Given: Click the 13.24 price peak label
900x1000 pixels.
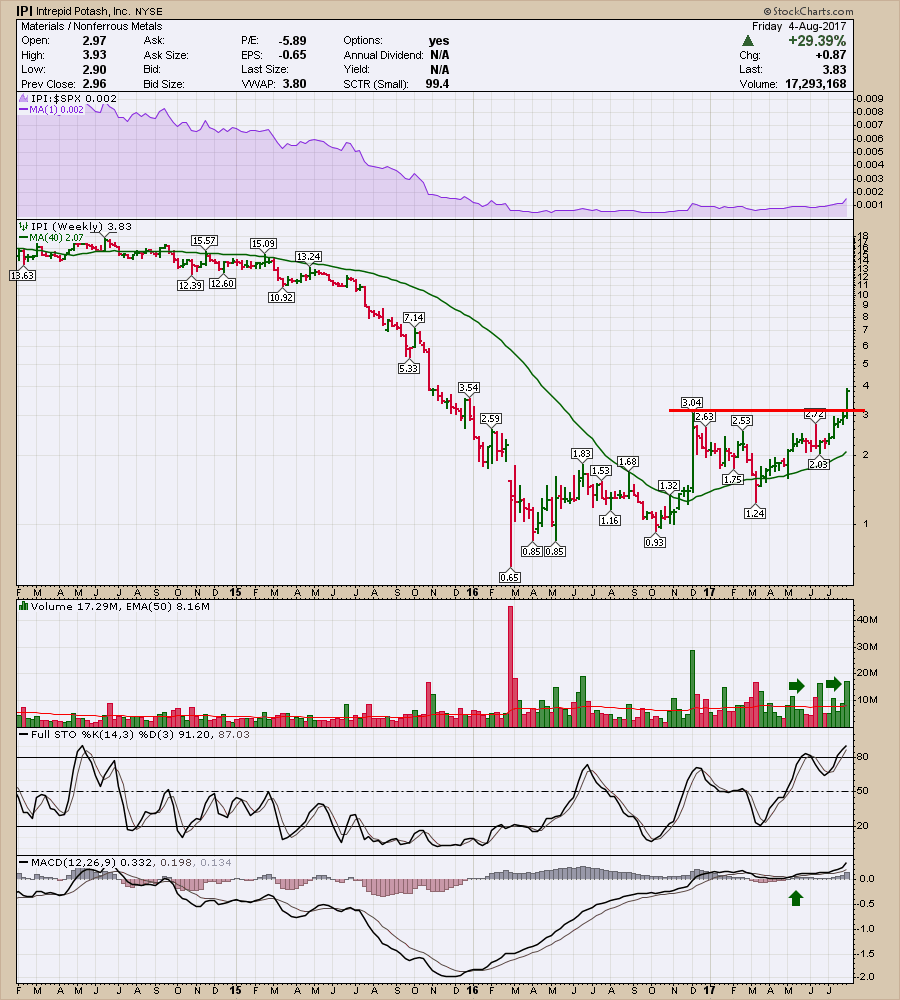Looking at the screenshot, I should (308, 256).
